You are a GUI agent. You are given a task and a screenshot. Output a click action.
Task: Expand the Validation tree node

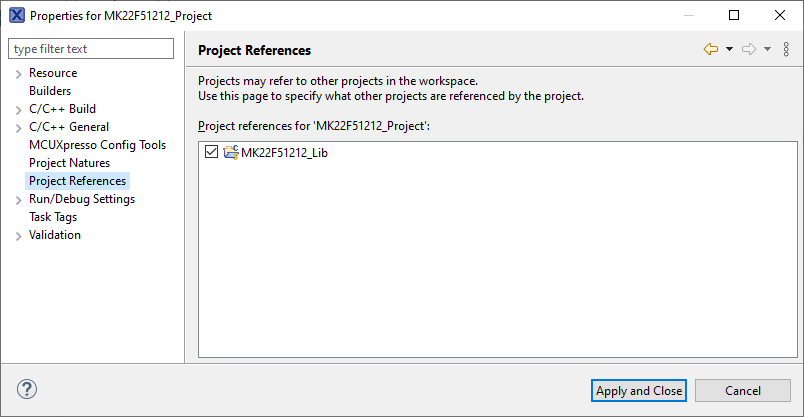coord(18,236)
